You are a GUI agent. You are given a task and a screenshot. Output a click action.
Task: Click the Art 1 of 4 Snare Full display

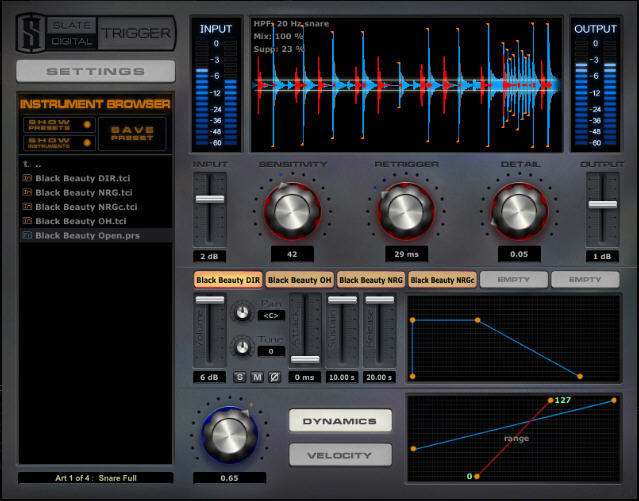pyautogui.click(x=96, y=478)
